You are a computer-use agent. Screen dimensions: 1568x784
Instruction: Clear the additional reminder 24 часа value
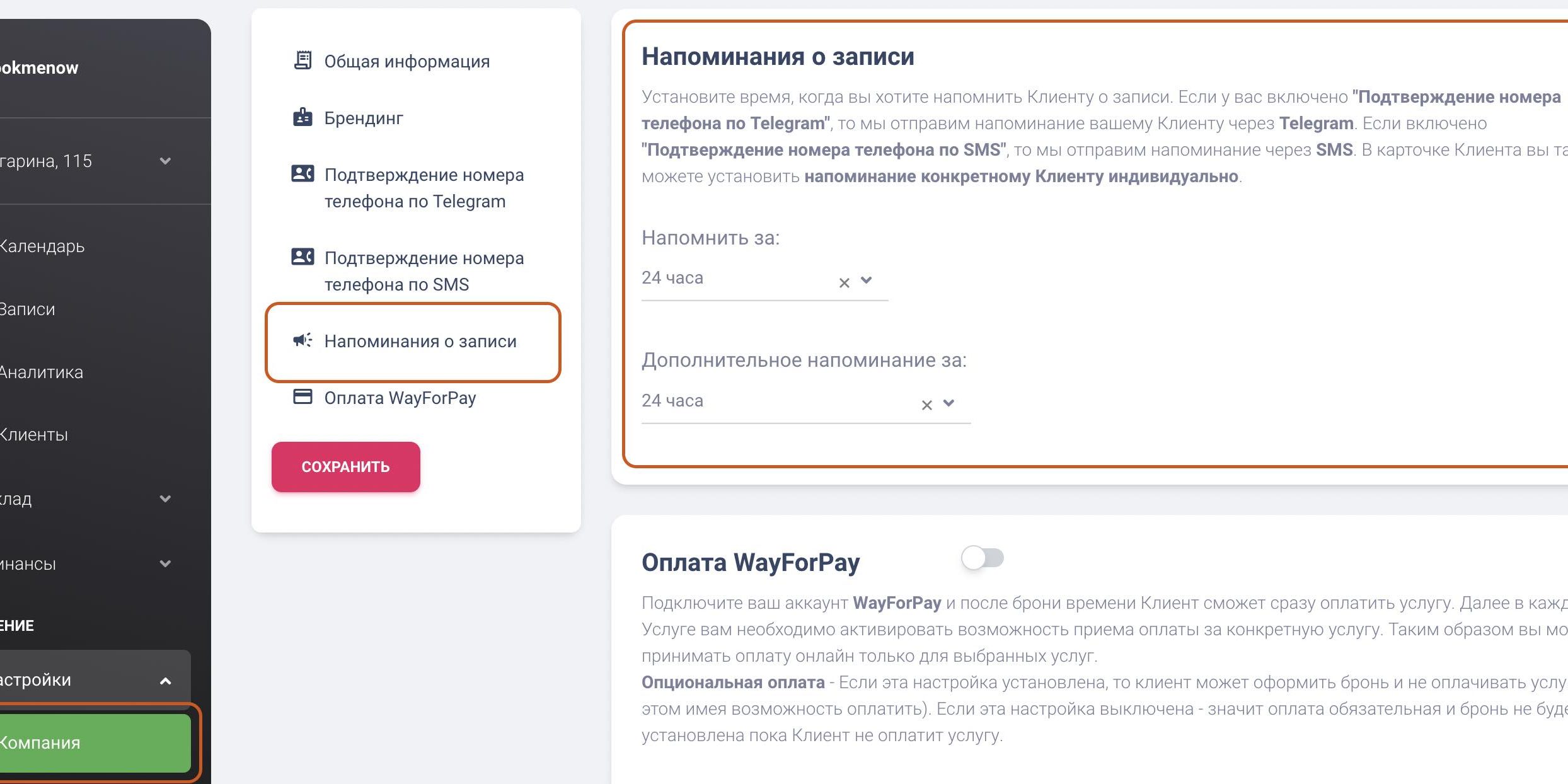(926, 405)
